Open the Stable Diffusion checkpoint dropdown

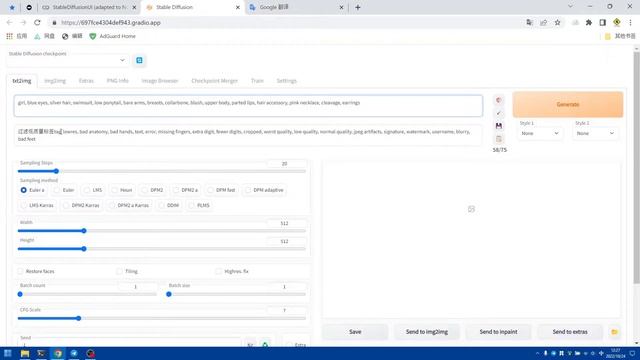[67, 60]
